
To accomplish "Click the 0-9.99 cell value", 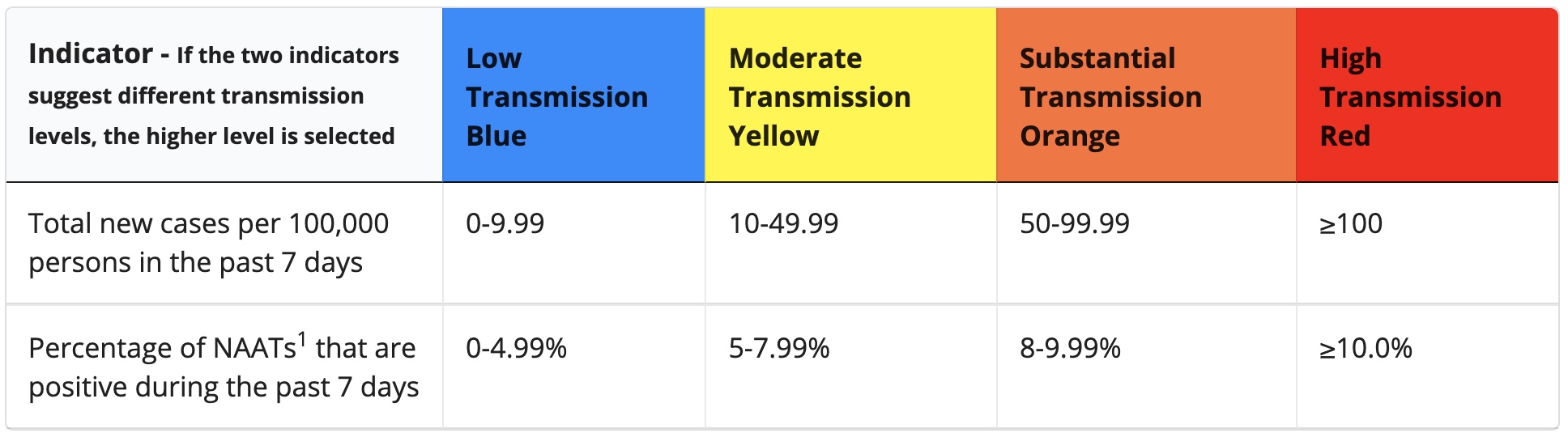I will pos(505,223).
